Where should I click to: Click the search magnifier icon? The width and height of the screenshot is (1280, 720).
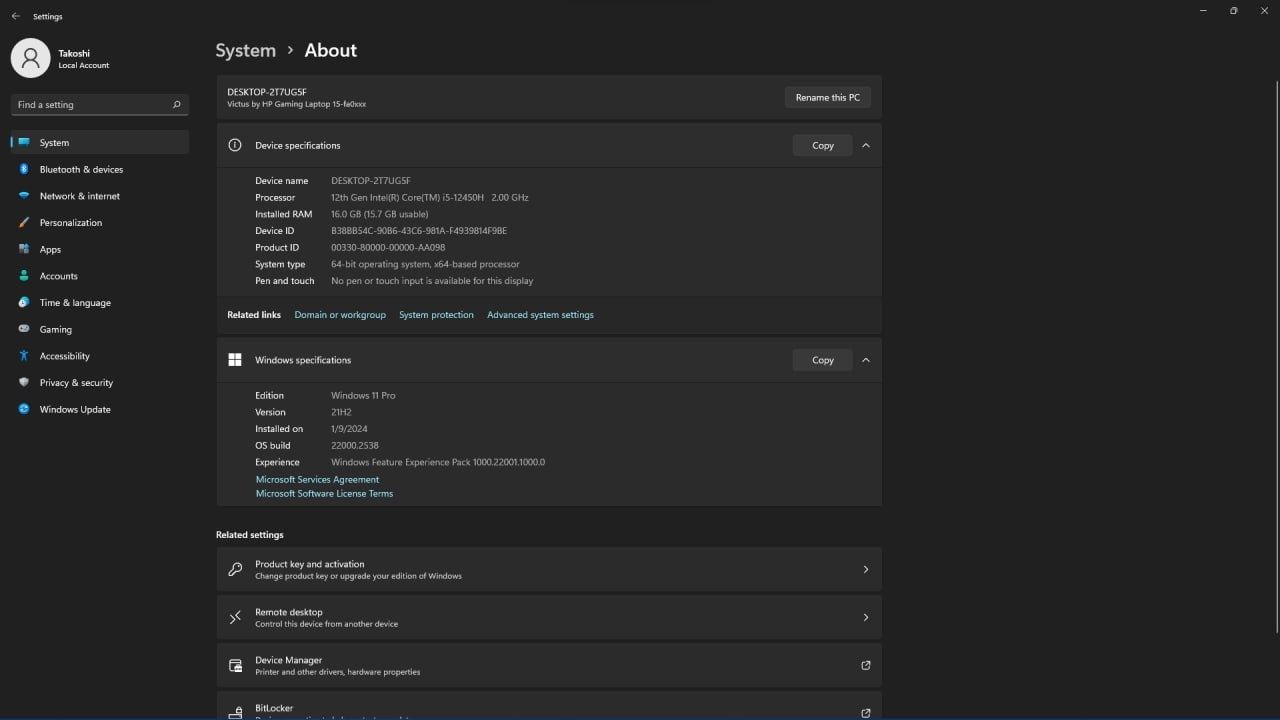click(176, 104)
